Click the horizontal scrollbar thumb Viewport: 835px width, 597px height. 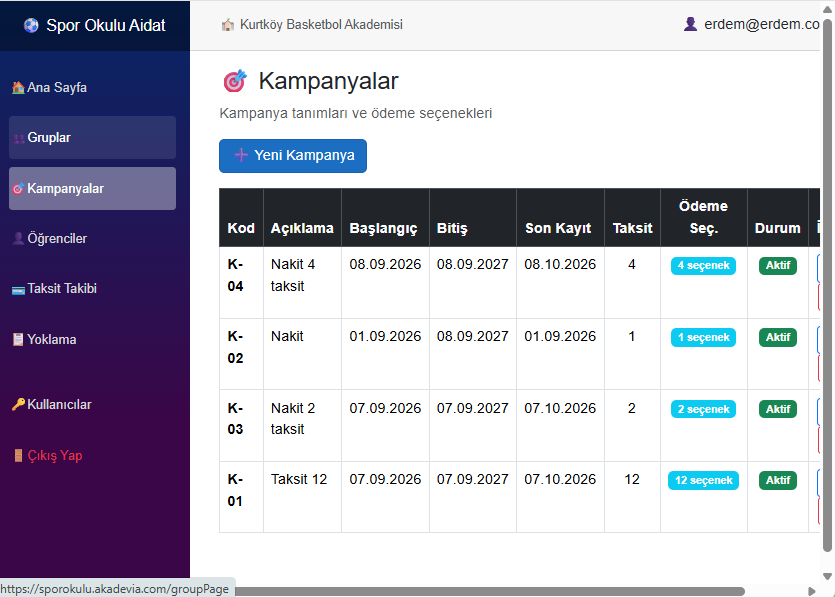pos(489,591)
